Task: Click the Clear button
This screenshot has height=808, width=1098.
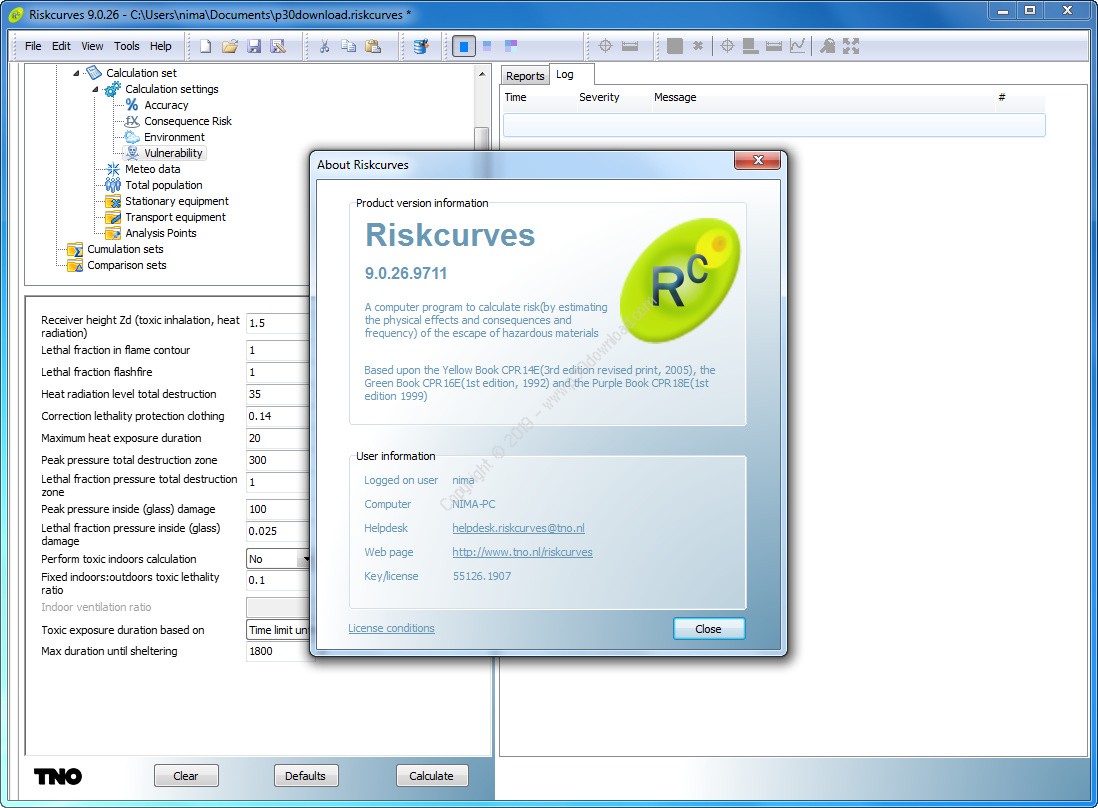Action: coord(186,776)
